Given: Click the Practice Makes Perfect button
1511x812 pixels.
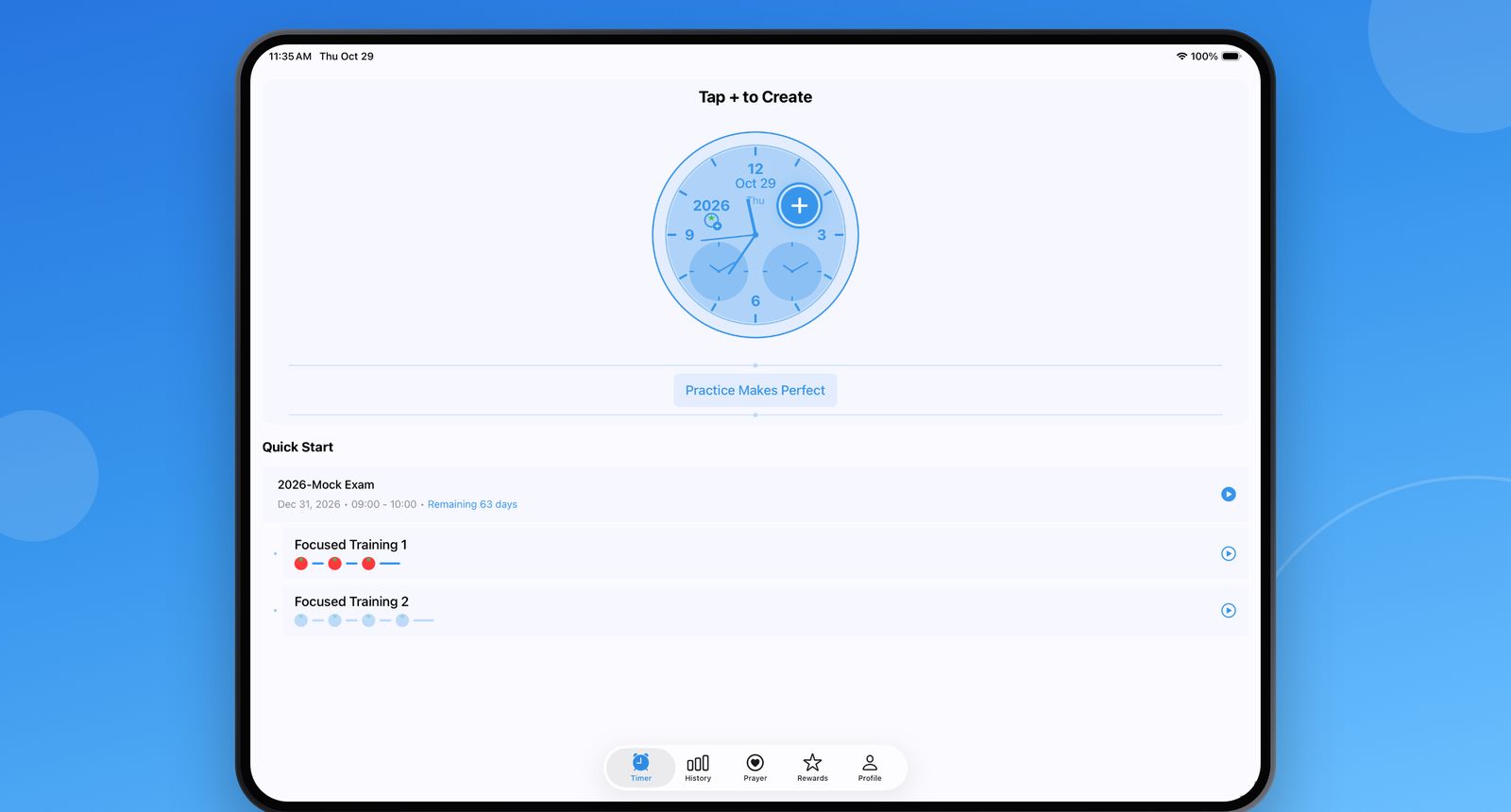Looking at the screenshot, I should click(x=755, y=390).
